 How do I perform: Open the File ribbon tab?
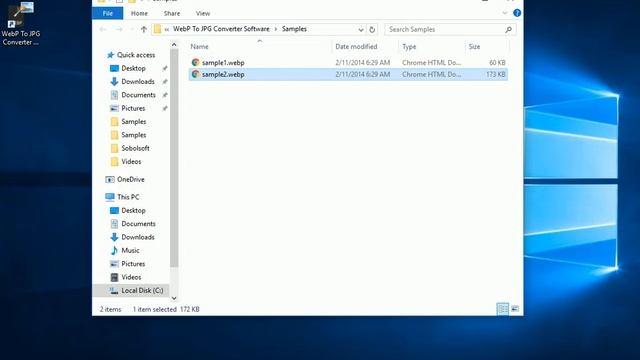pyautogui.click(x=108, y=13)
